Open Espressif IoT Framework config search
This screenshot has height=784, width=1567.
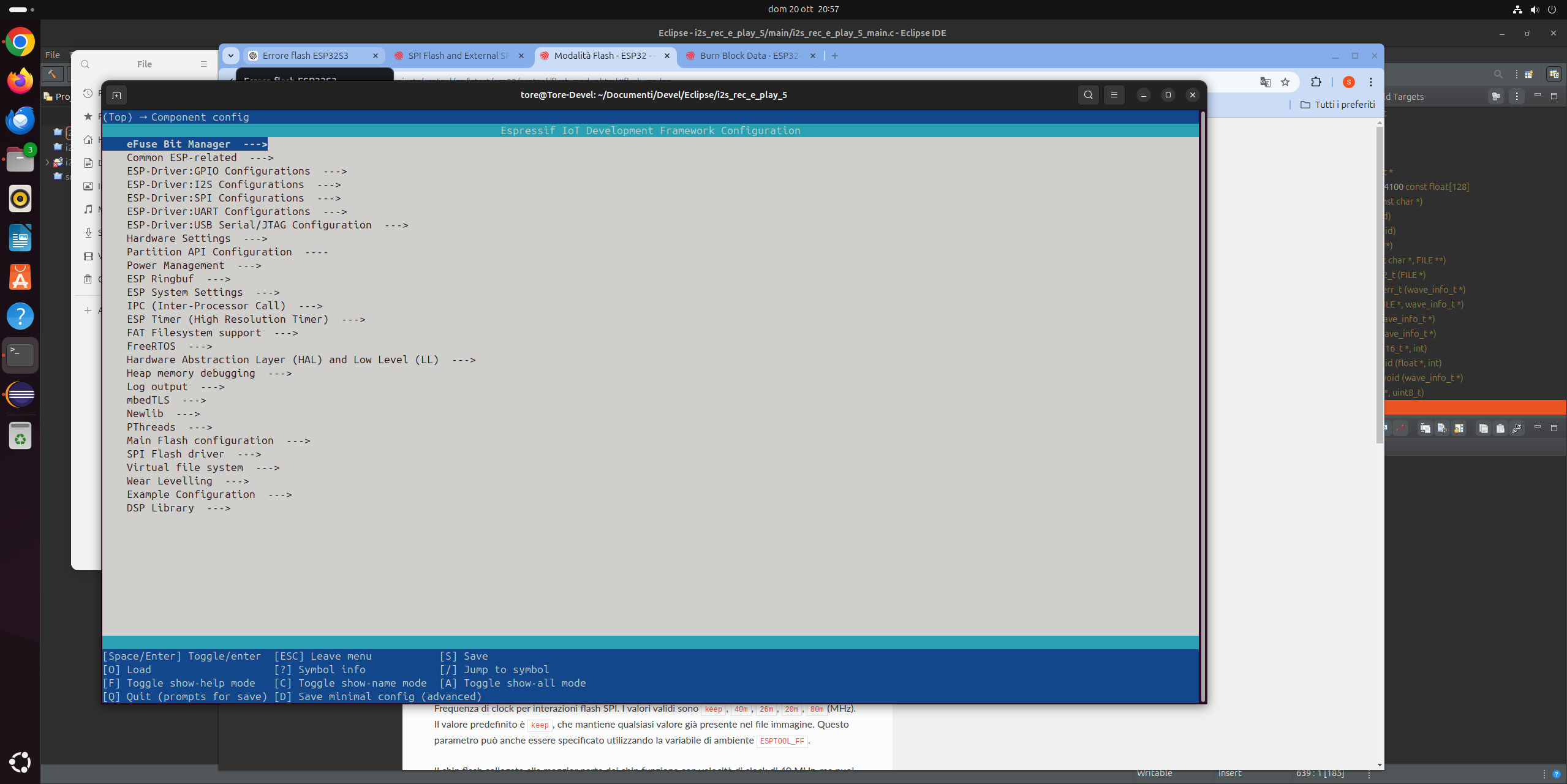(x=1089, y=95)
